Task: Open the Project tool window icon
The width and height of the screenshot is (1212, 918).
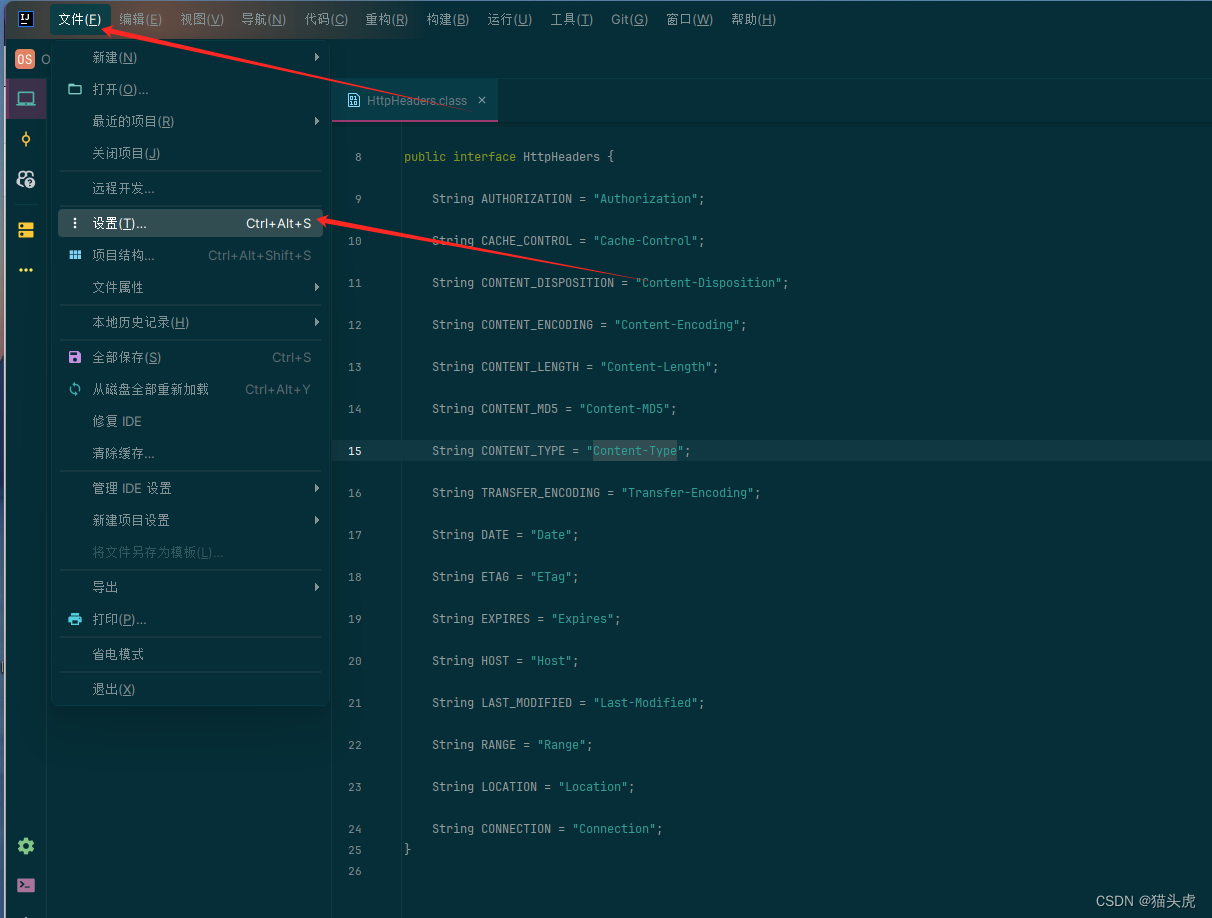Action: pyautogui.click(x=26, y=98)
